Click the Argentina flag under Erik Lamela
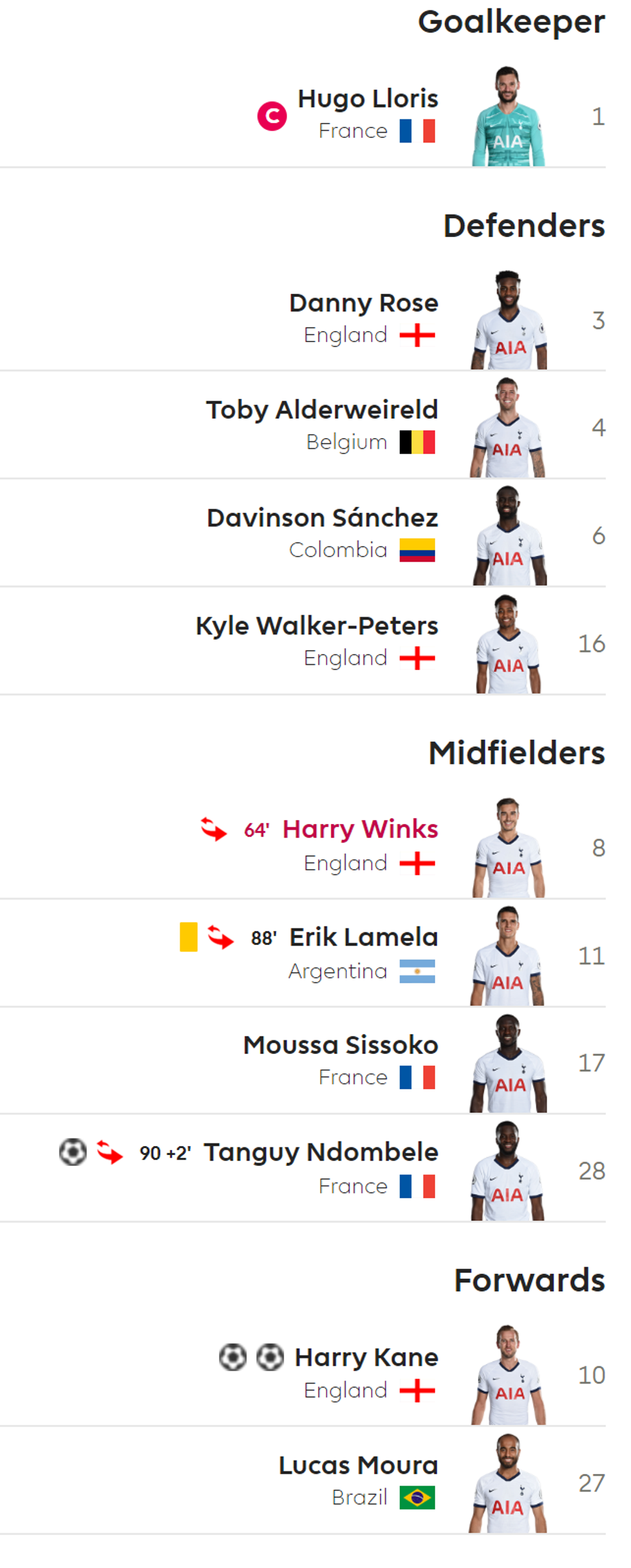 (x=417, y=971)
